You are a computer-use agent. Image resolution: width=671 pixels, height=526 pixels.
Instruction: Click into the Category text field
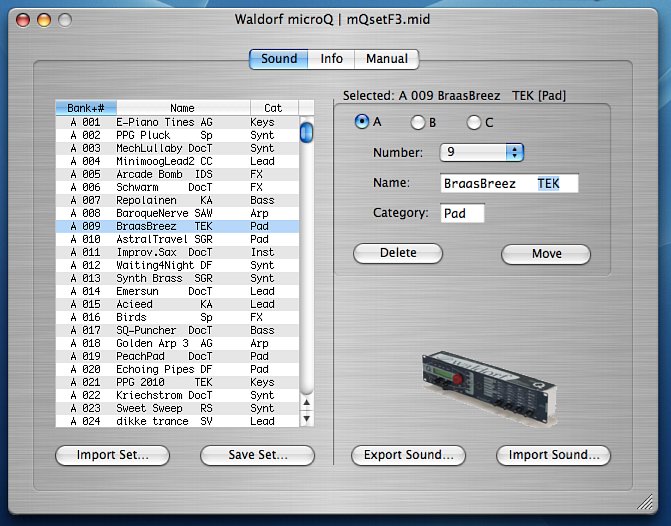pos(462,213)
